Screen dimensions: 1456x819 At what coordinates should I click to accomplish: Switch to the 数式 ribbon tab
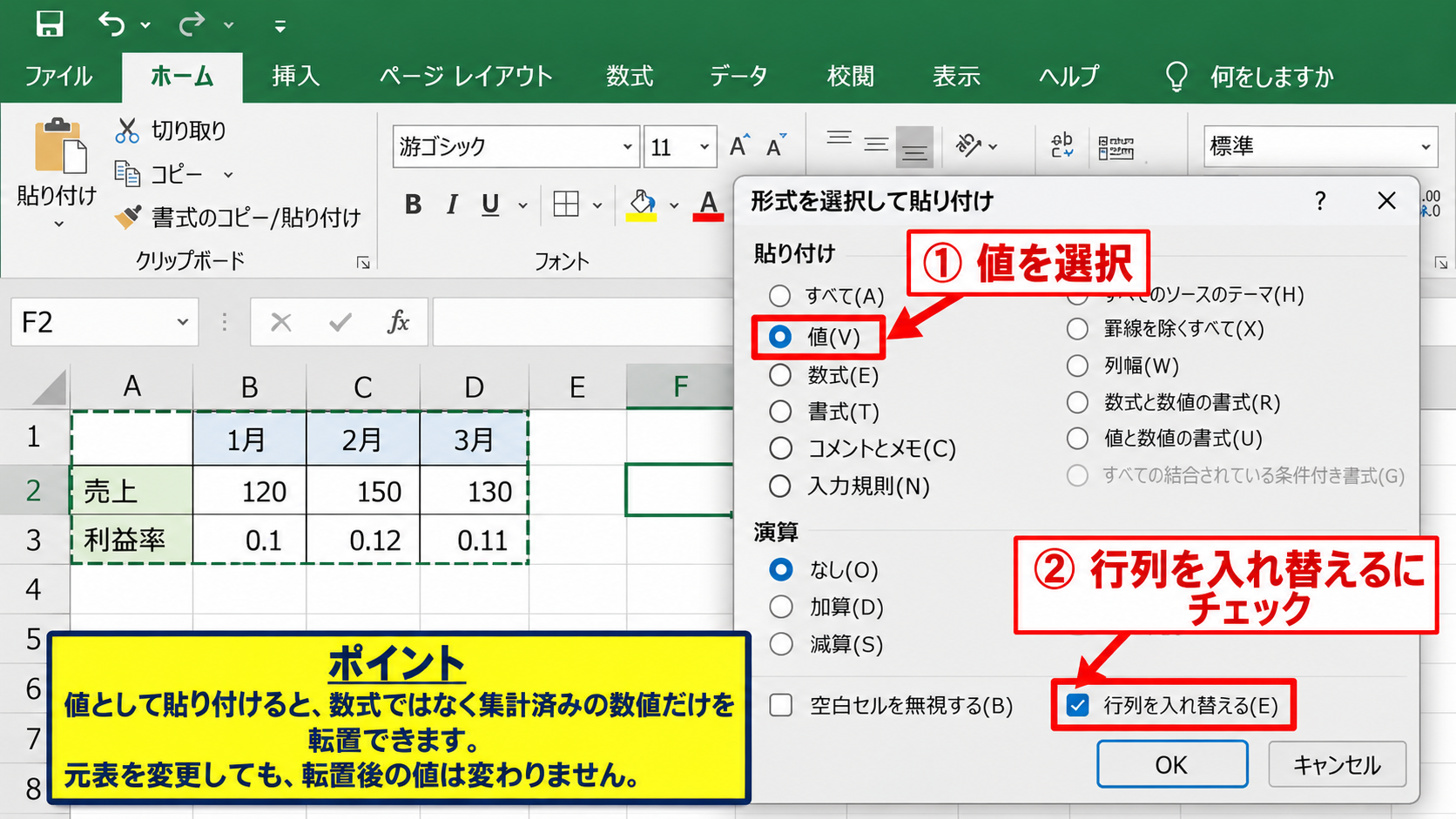point(630,77)
